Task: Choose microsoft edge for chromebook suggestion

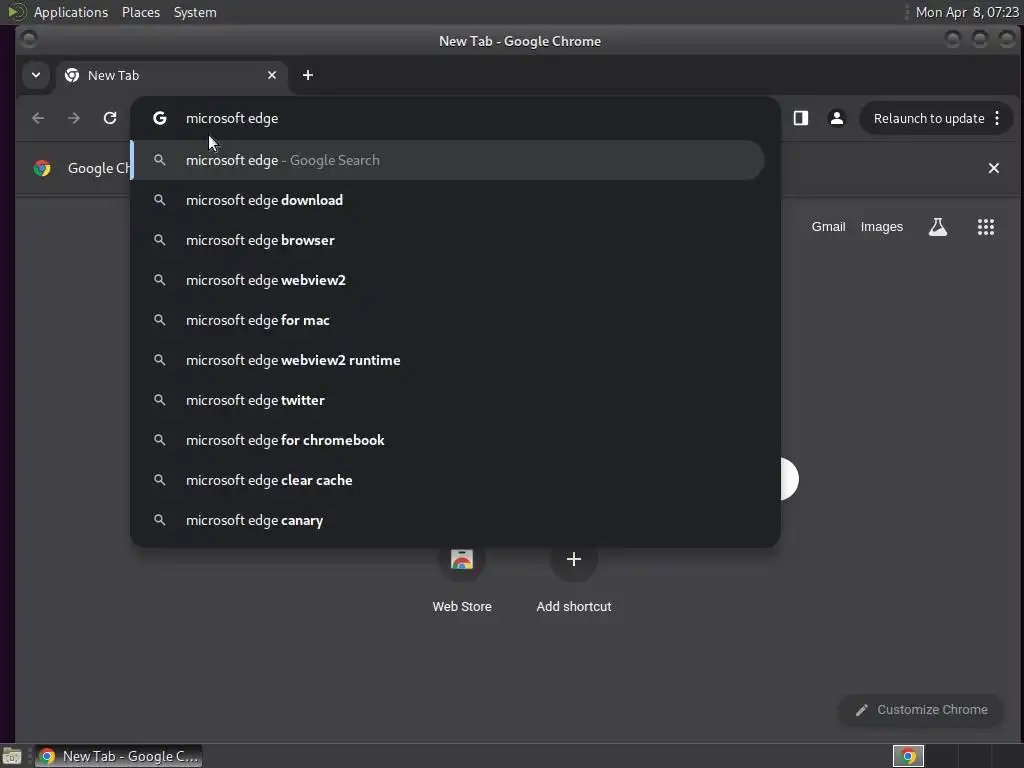Action: click(x=448, y=440)
